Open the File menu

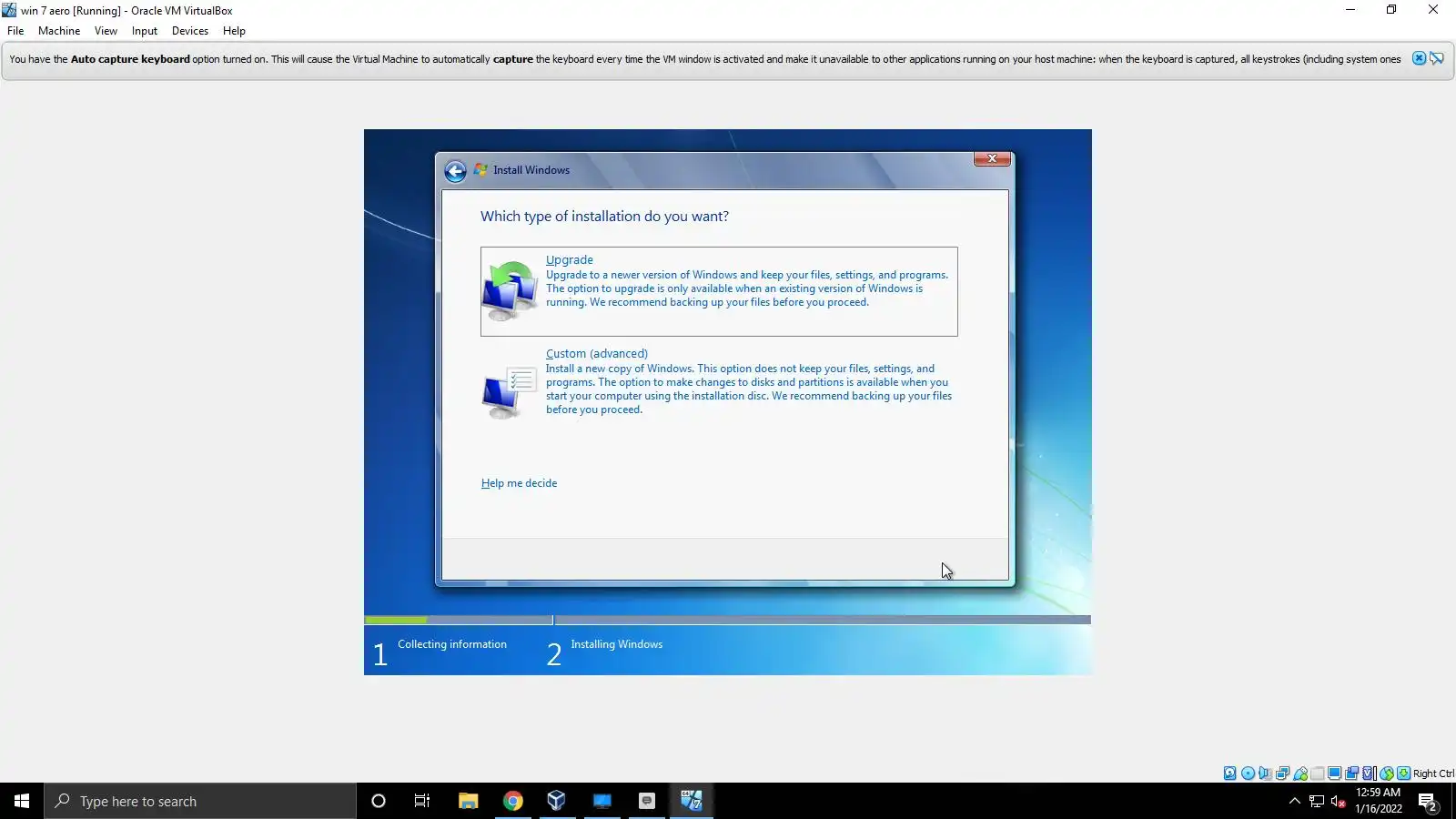[15, 31]
